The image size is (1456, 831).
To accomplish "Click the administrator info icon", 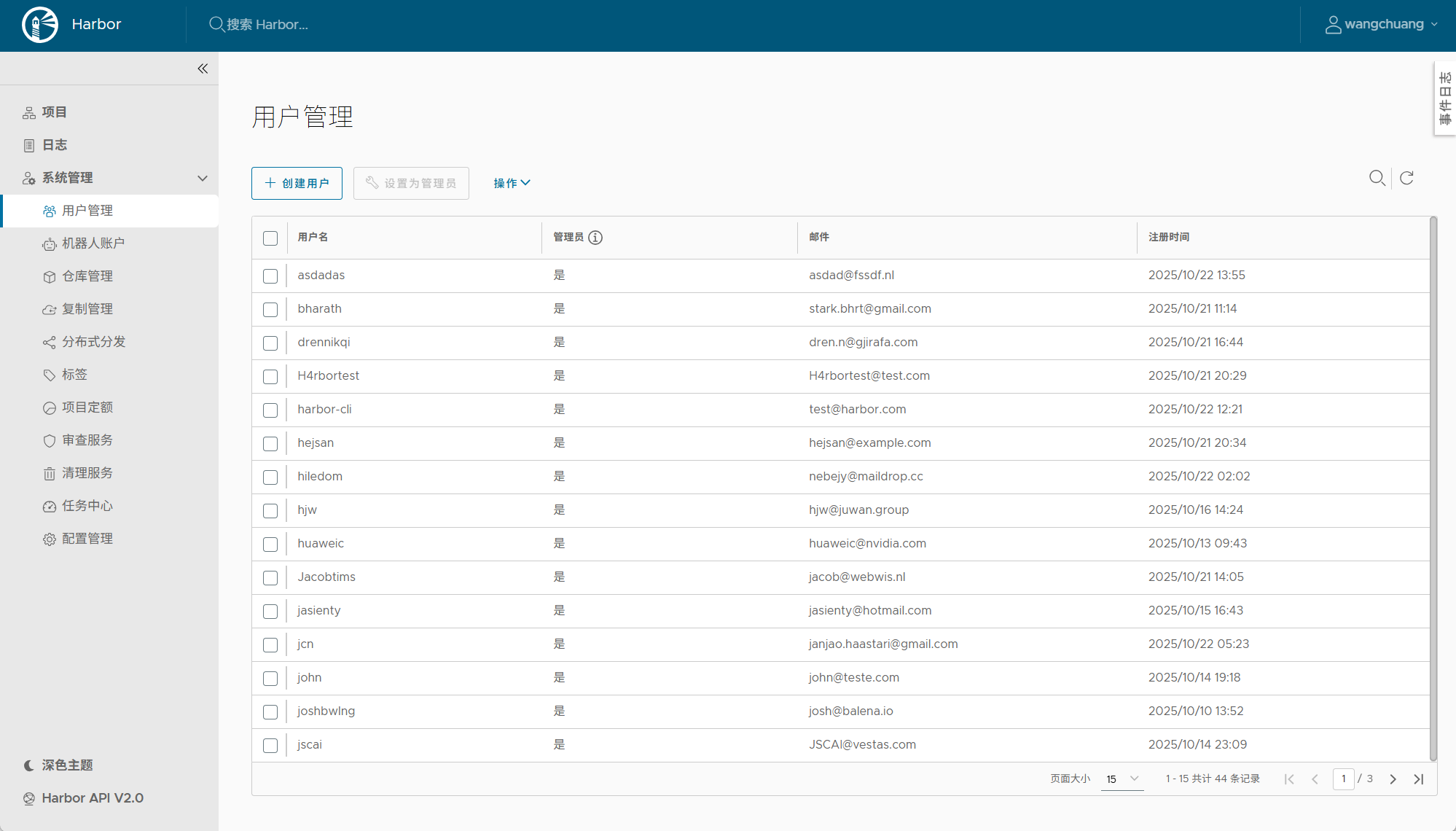I will click(x=595, y=238).
